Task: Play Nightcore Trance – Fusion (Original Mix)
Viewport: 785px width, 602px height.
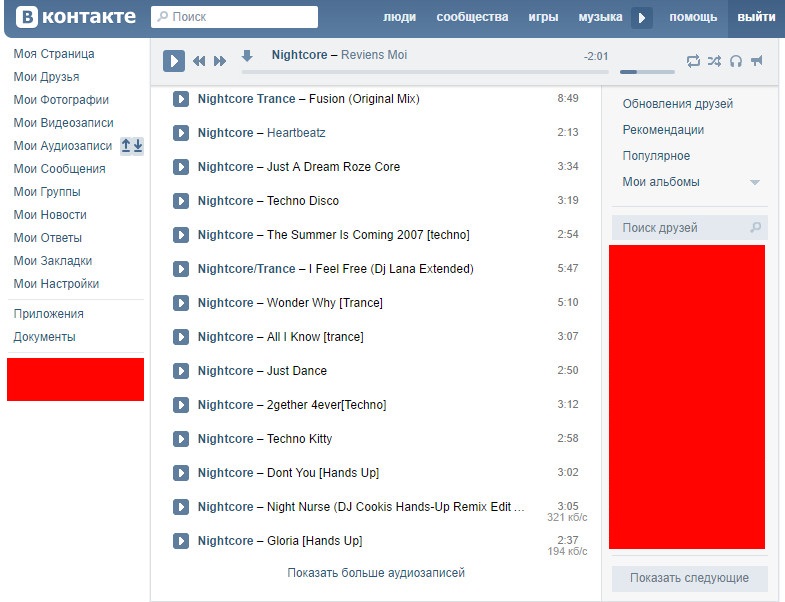Action: (x=181, y=99)
